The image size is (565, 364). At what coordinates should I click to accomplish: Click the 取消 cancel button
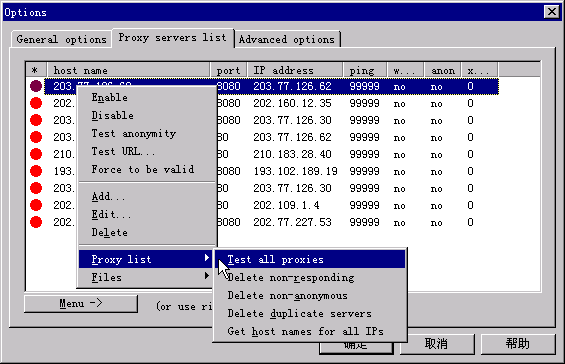pos(437,344)
